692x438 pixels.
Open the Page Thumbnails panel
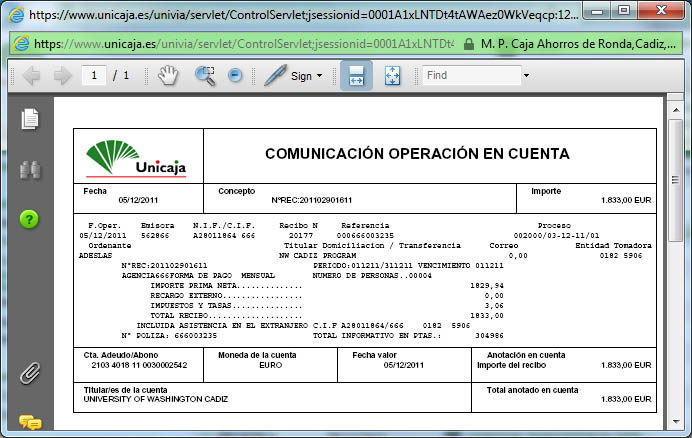[30, 119]
